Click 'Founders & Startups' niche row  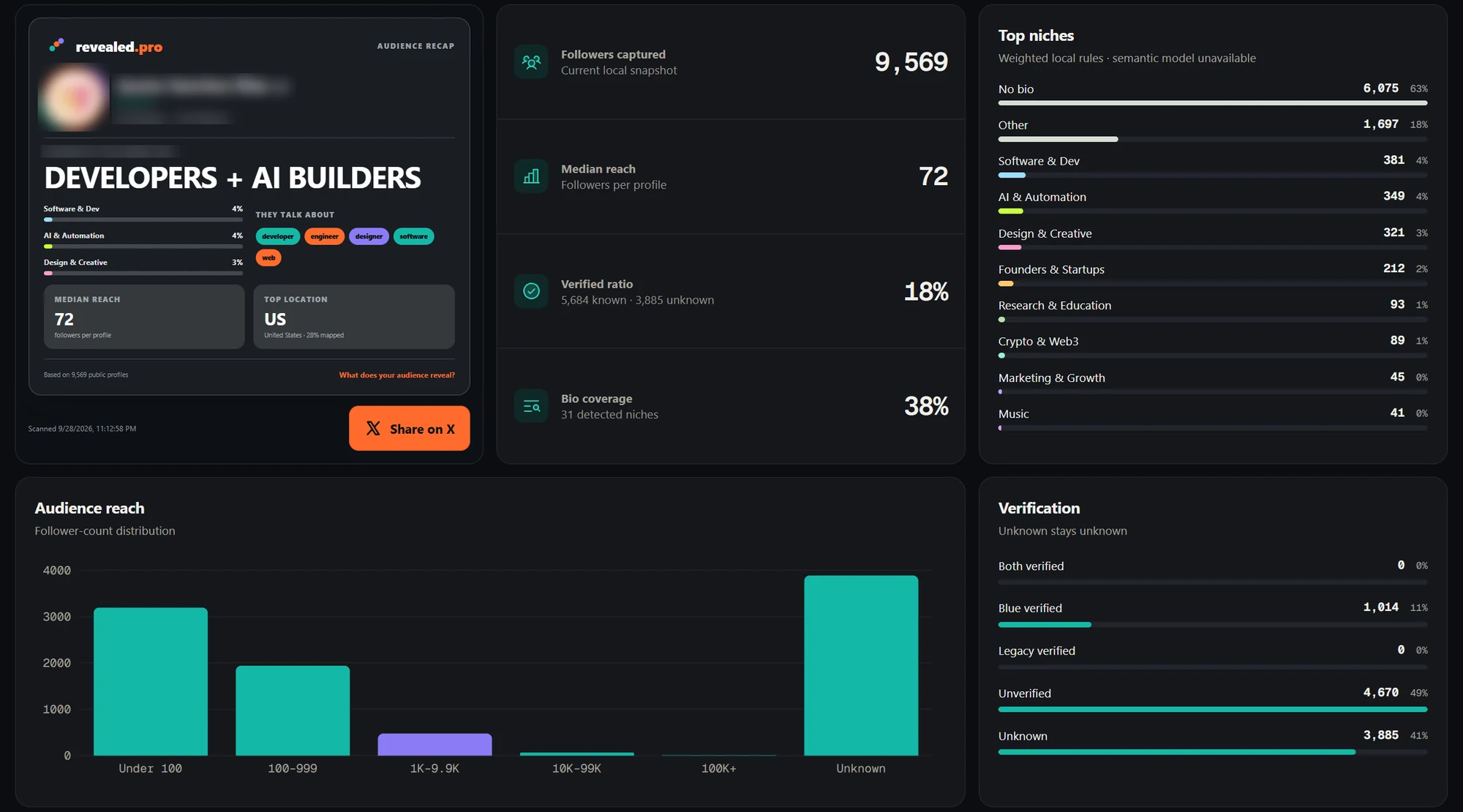[x=1213, y=276]
